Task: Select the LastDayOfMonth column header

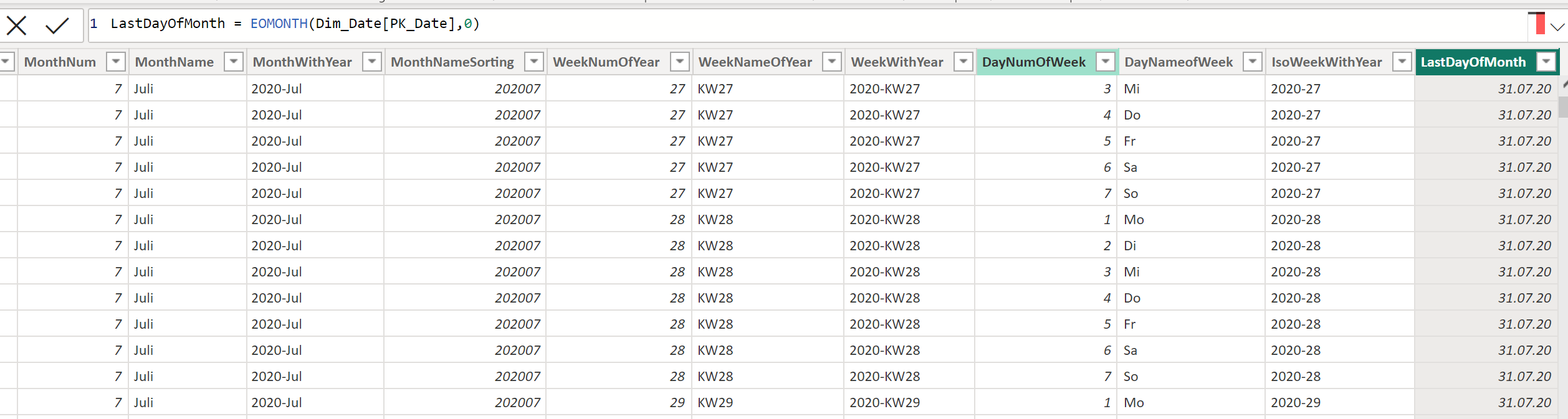Action: (1473, 62)
